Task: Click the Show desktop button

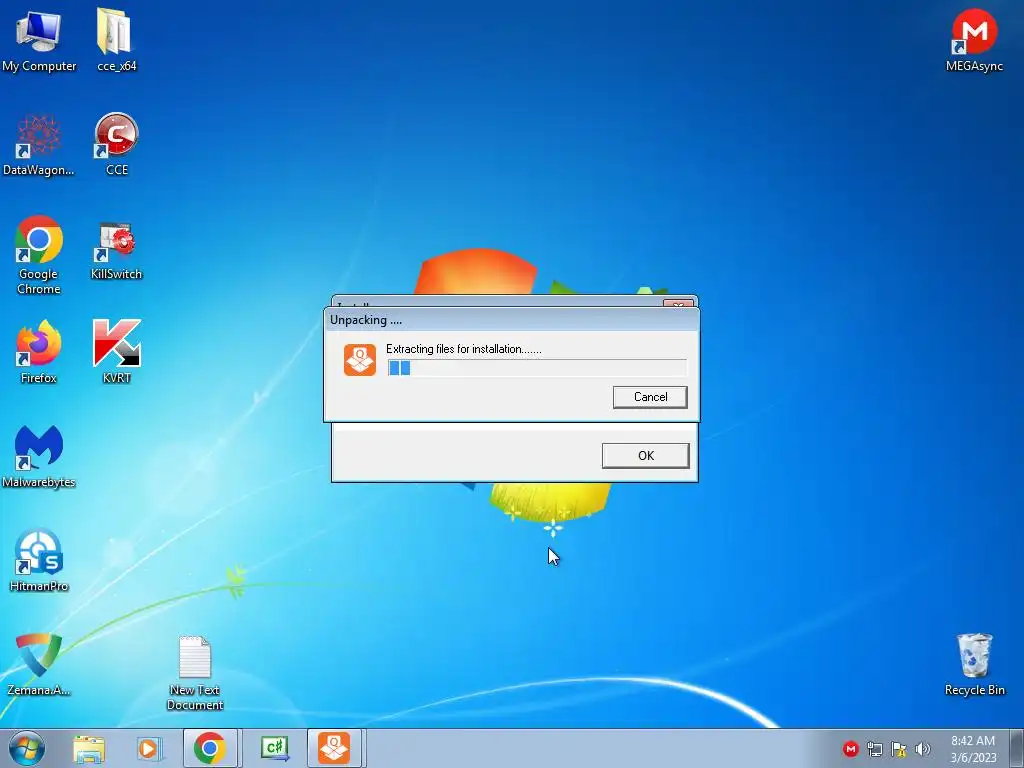Action: point(1018,748)
